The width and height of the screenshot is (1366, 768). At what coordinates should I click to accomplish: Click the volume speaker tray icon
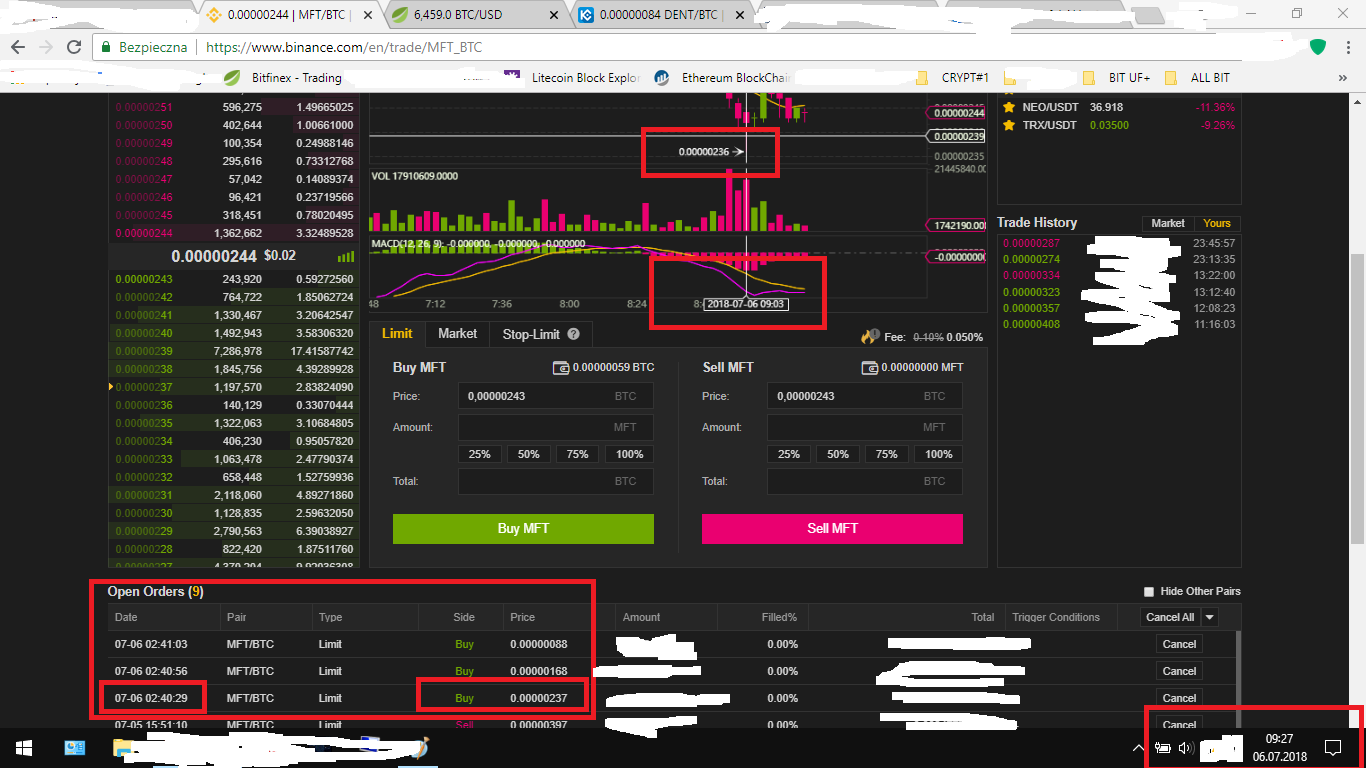point(1187,747)
